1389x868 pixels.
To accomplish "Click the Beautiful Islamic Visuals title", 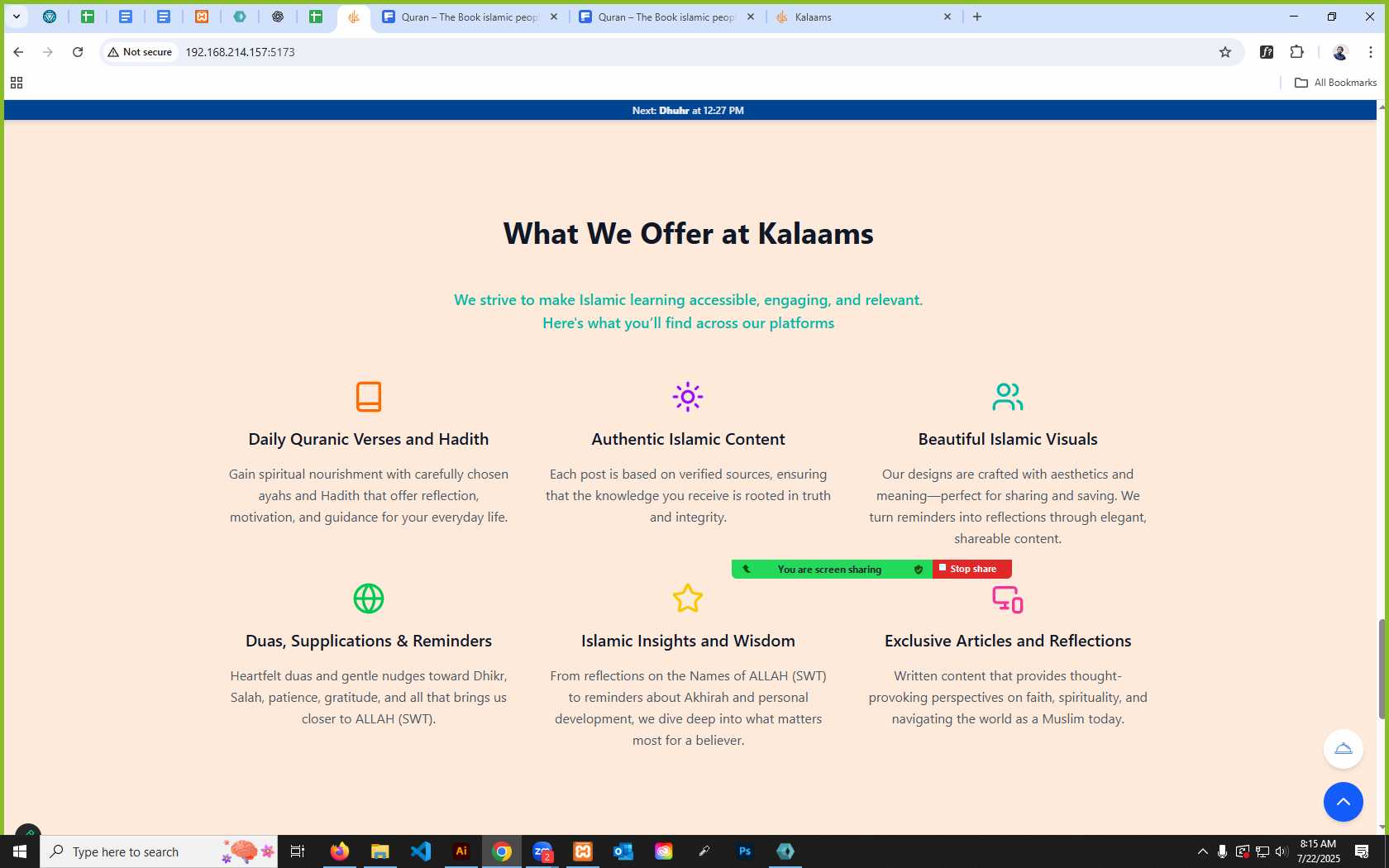I will [x=1008, y=439].
